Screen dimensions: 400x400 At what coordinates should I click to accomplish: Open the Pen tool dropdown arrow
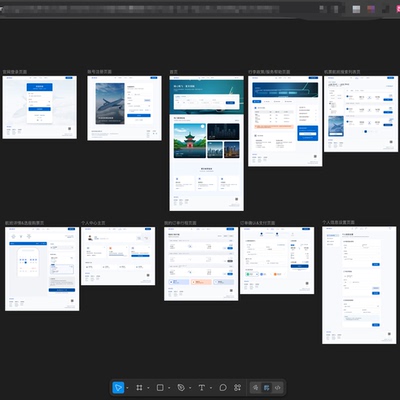click(x=190, y=388)
